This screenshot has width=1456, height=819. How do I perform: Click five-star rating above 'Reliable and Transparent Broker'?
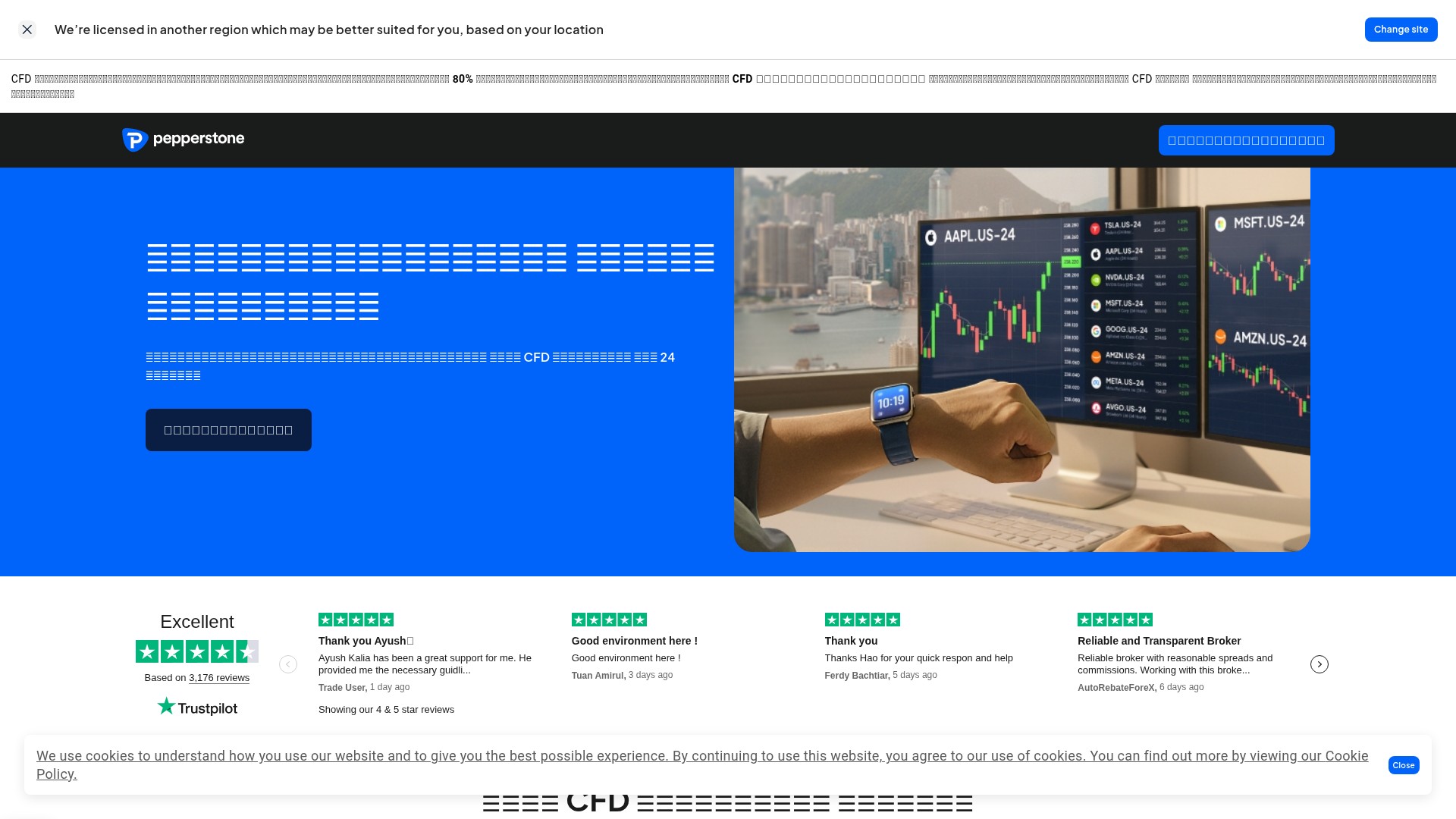tap(1115, 620)
